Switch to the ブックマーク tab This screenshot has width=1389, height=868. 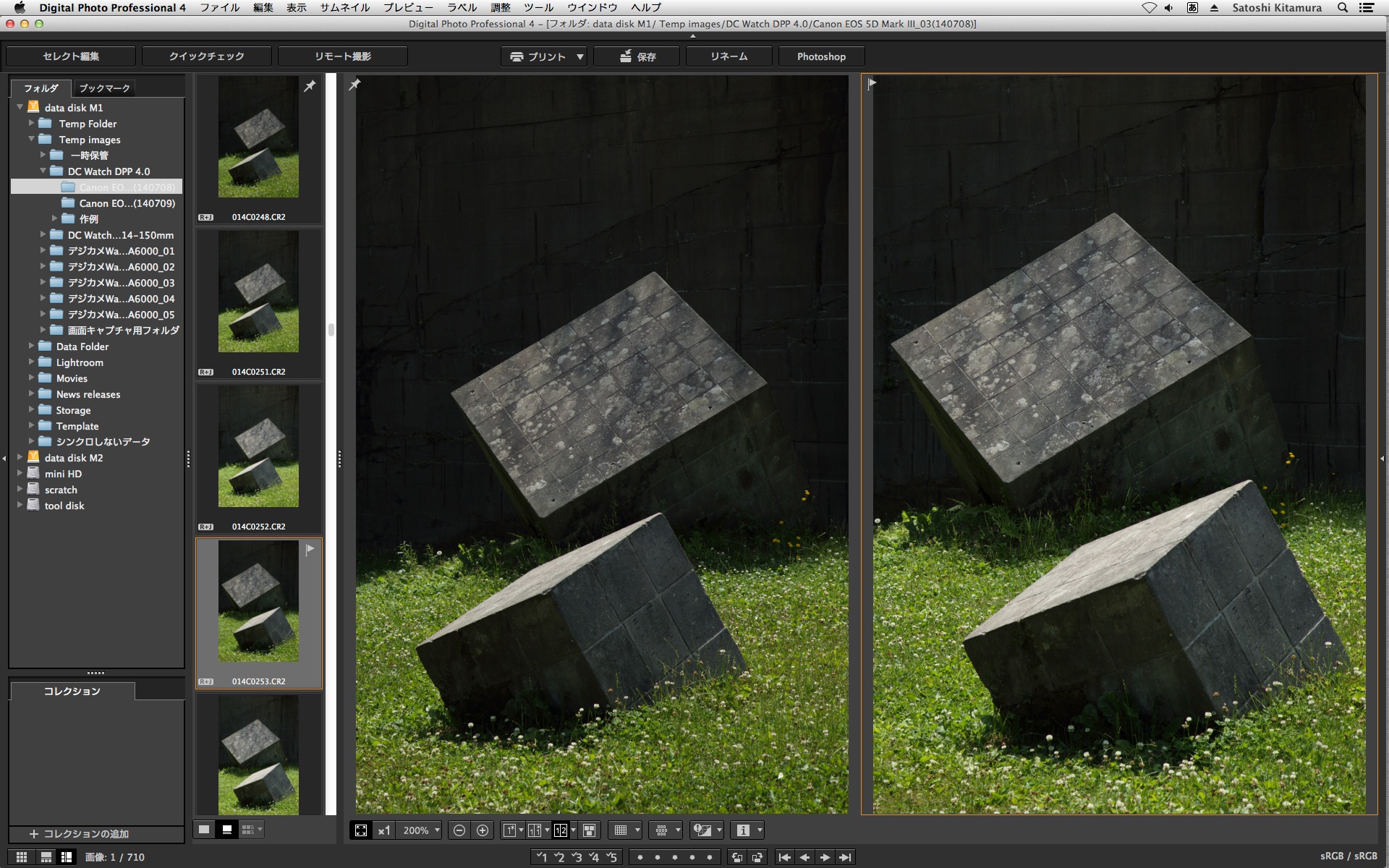tap(104, 88)
